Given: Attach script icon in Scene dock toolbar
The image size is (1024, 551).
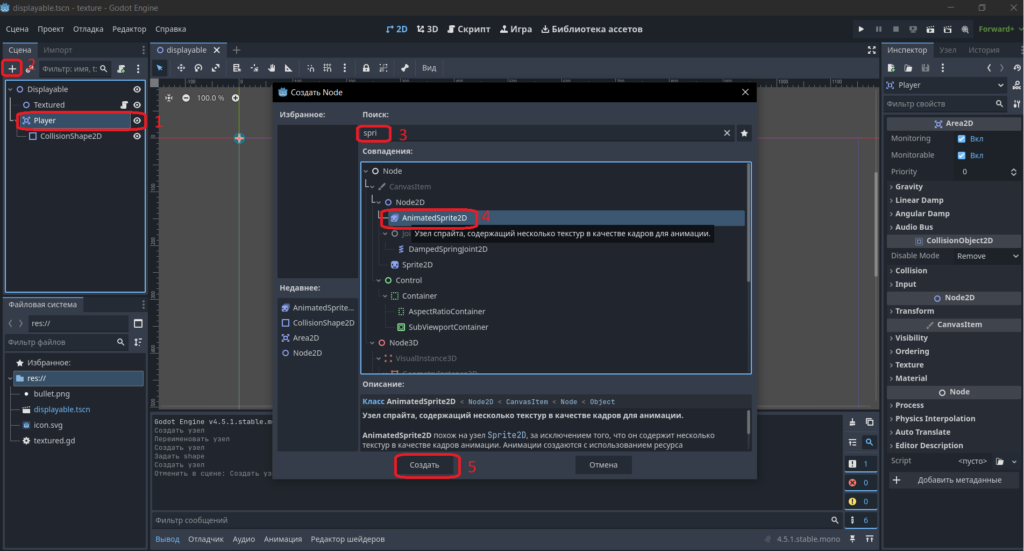Looking at the screenshot, I should pos(121,69).
